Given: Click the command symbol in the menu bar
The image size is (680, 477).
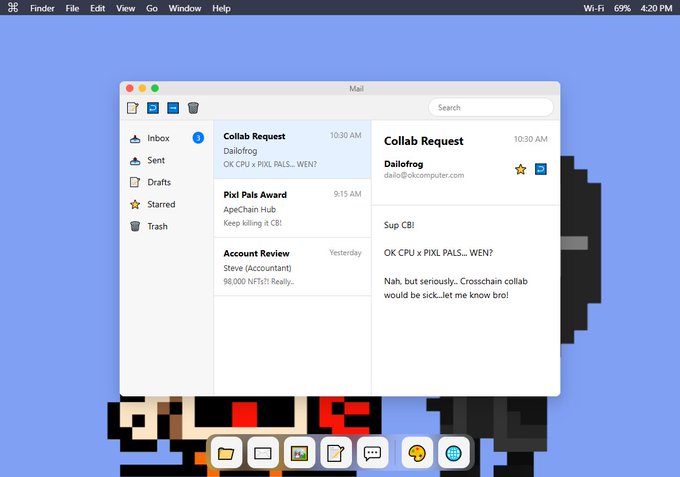Looking at the screenshot, I should (13, 8).
